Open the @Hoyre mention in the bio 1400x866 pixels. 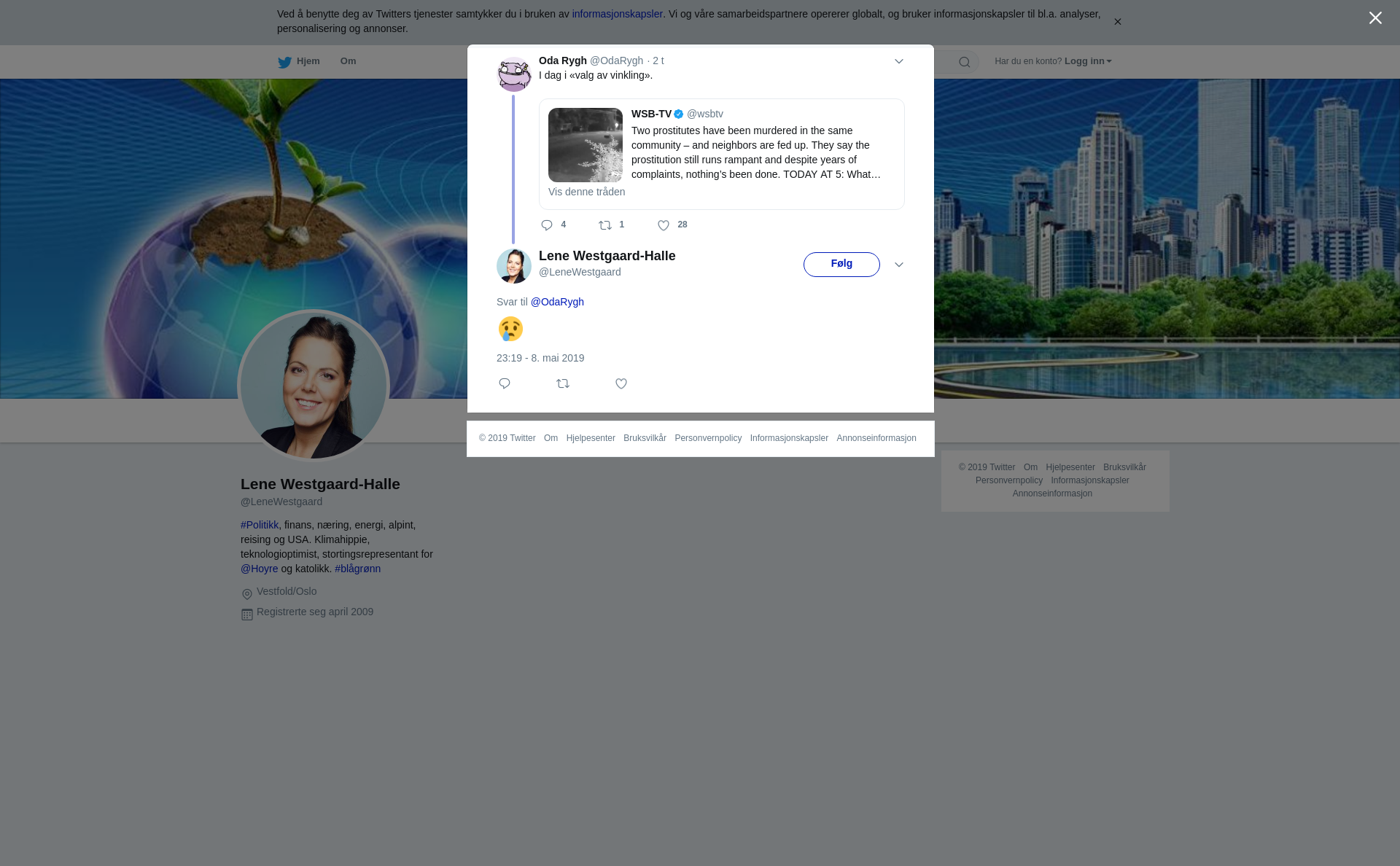[x=260, y=569]
